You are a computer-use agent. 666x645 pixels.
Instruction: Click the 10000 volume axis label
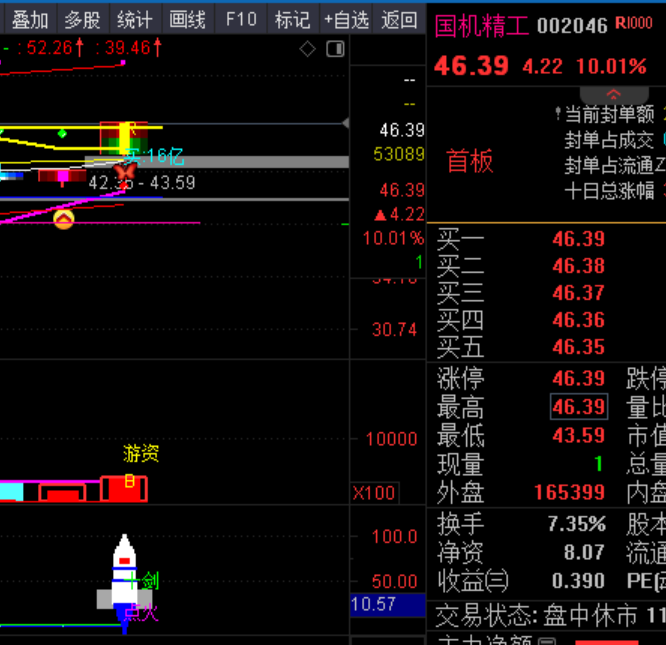(x=392, y=439)
